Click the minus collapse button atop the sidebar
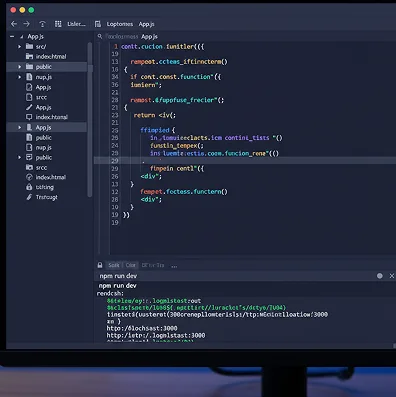This screenshot has width=396, height=397. coord(12,36)
